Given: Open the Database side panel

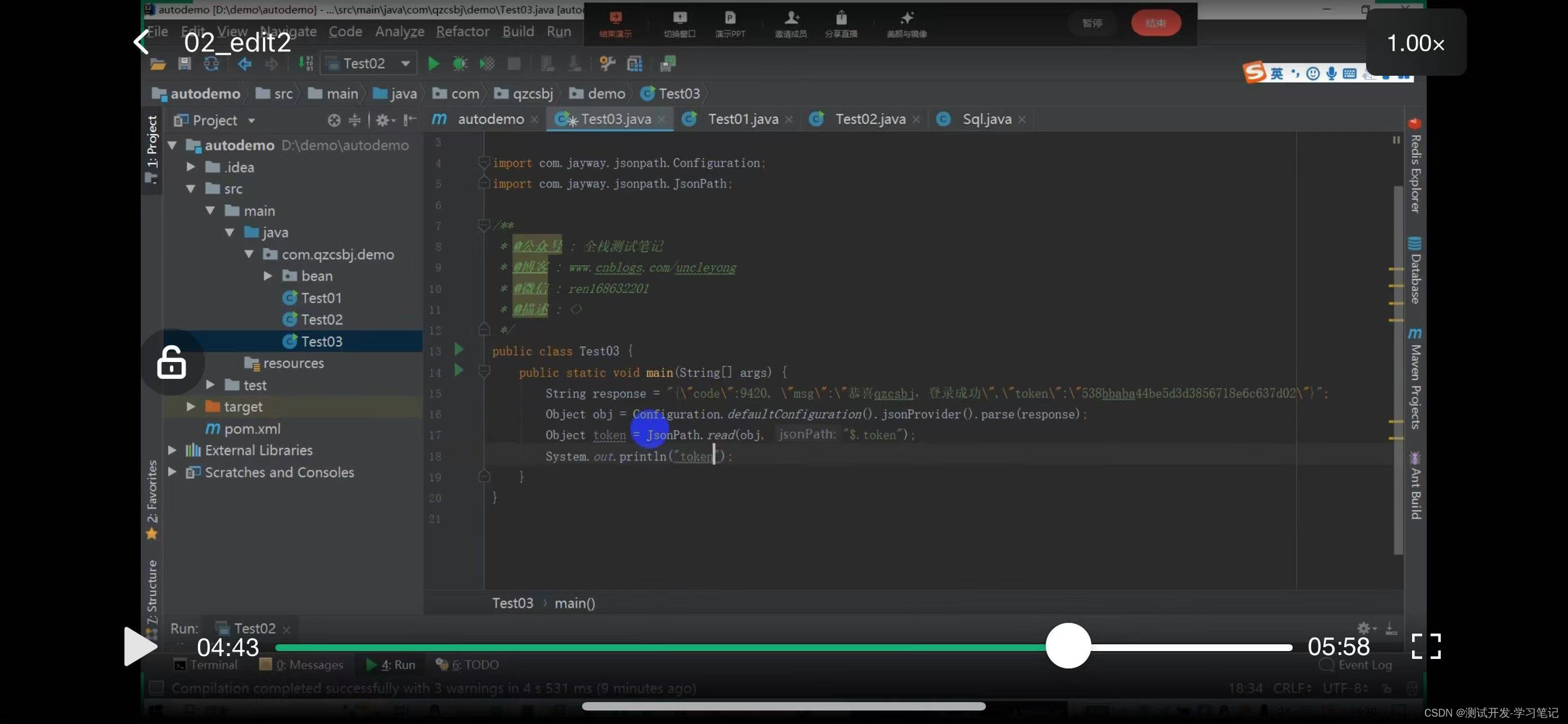Looking at the screenshot, I should (x=1415, y=270).
